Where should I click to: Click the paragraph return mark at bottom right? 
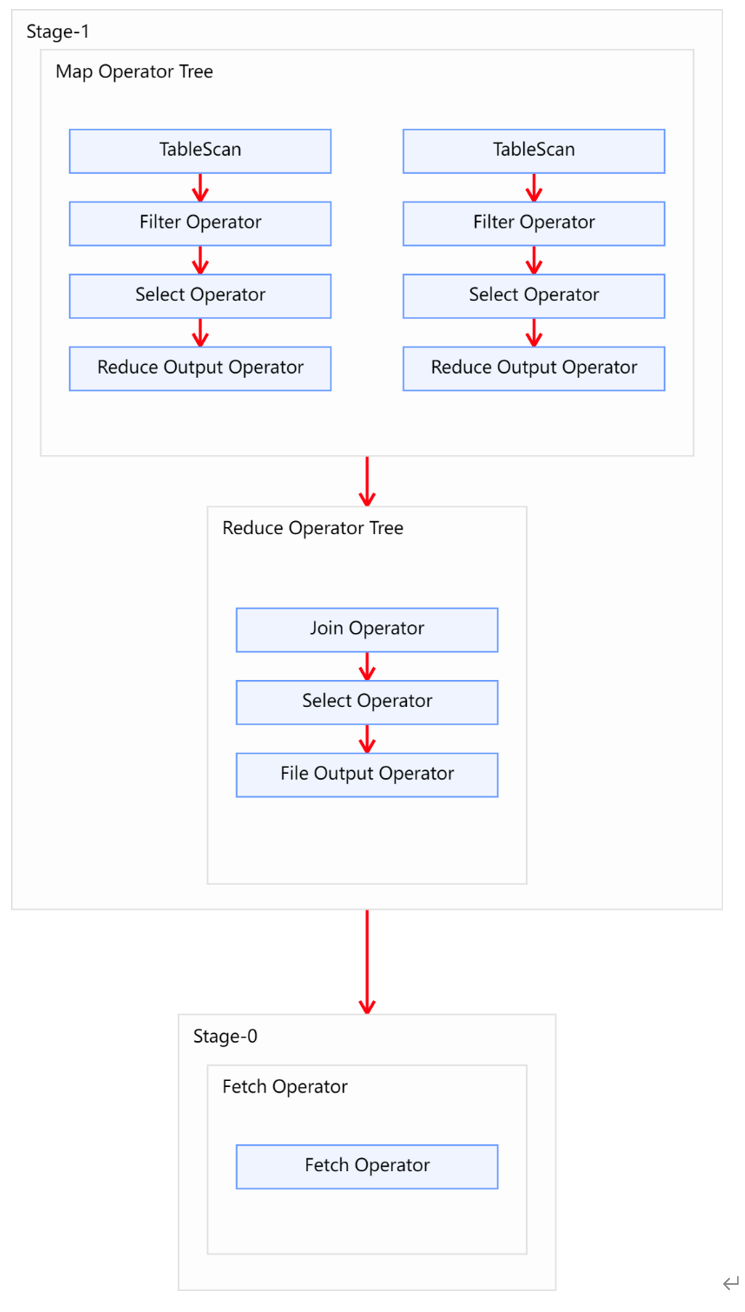[731, 1283]
